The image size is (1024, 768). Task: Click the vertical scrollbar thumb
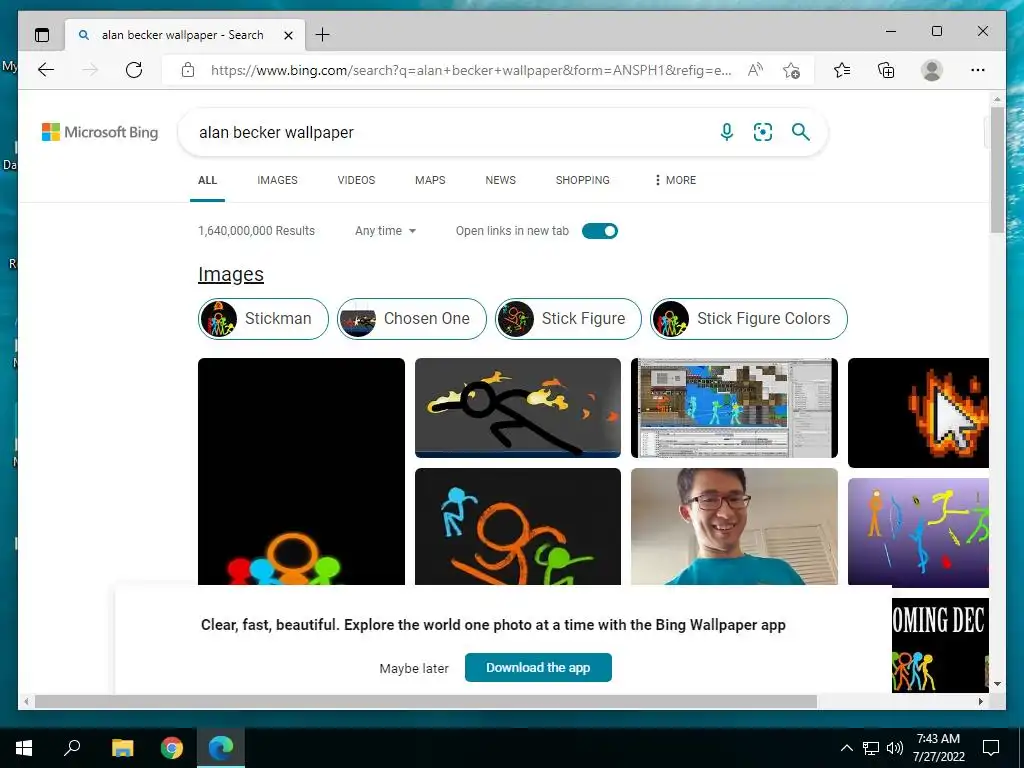click(997, 170)
